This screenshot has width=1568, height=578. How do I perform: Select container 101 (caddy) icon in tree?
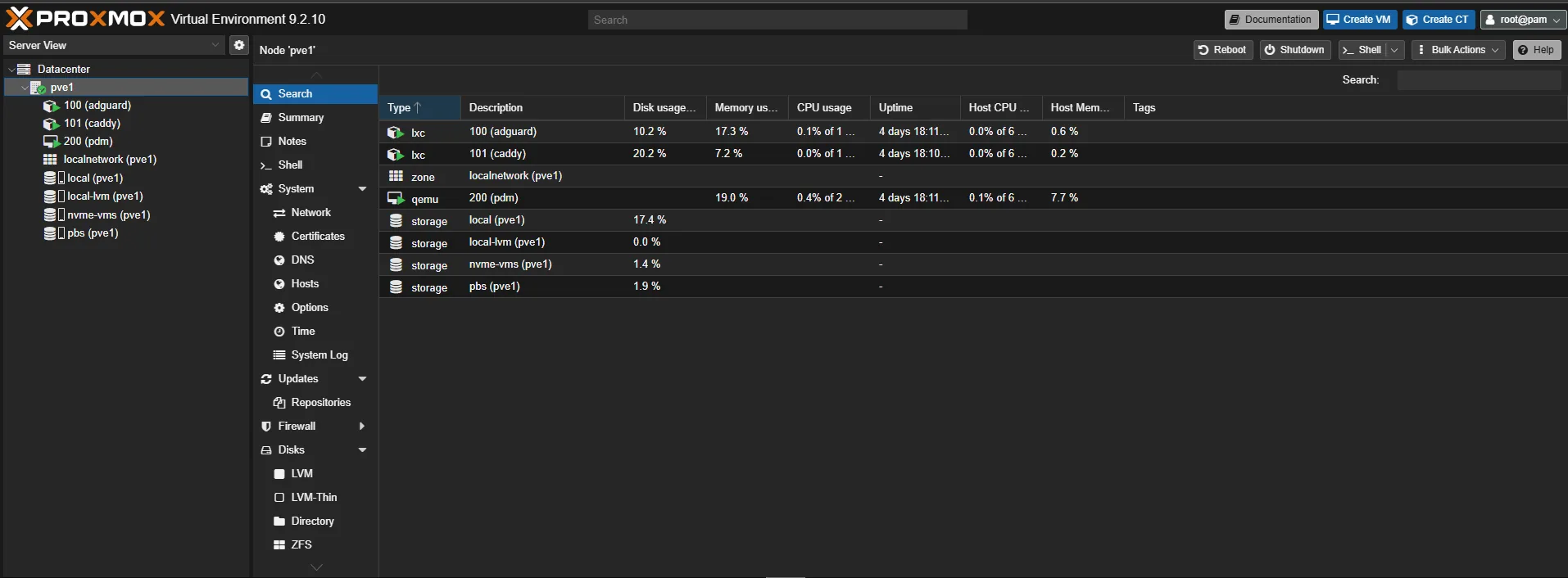coord(51,124)
